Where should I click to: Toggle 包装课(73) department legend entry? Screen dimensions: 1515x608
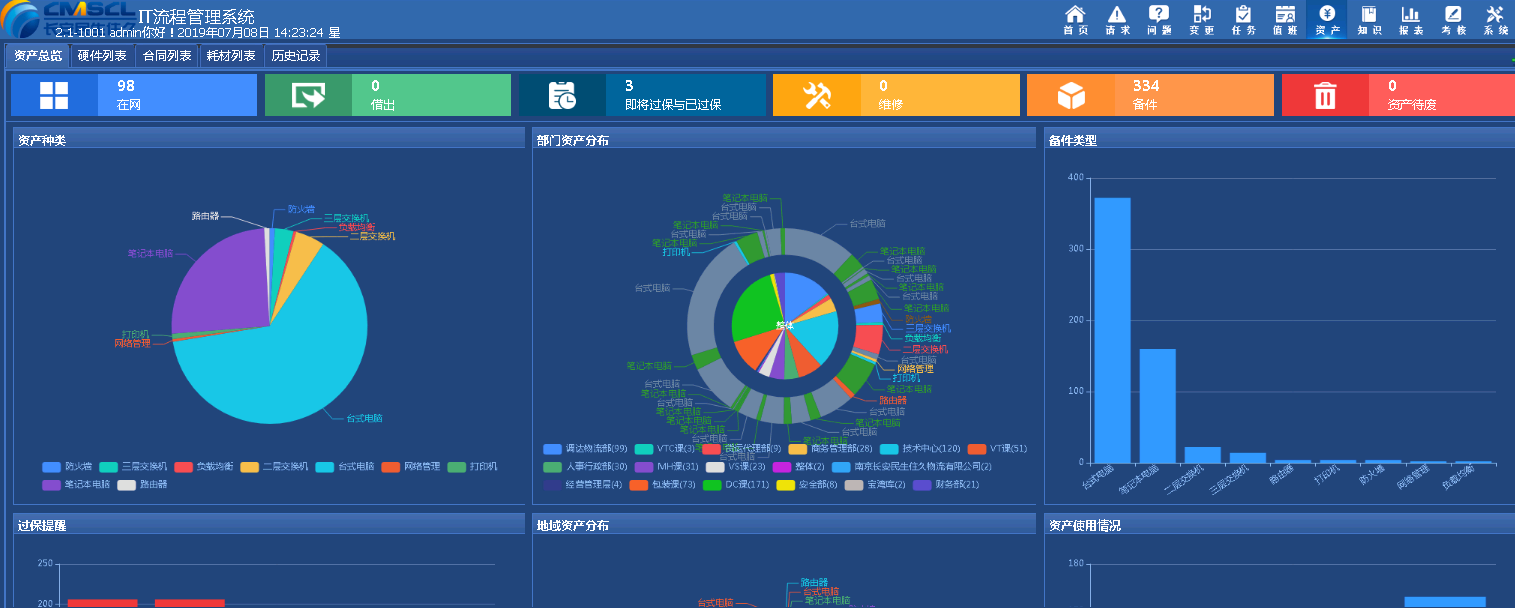coord(662,485)
